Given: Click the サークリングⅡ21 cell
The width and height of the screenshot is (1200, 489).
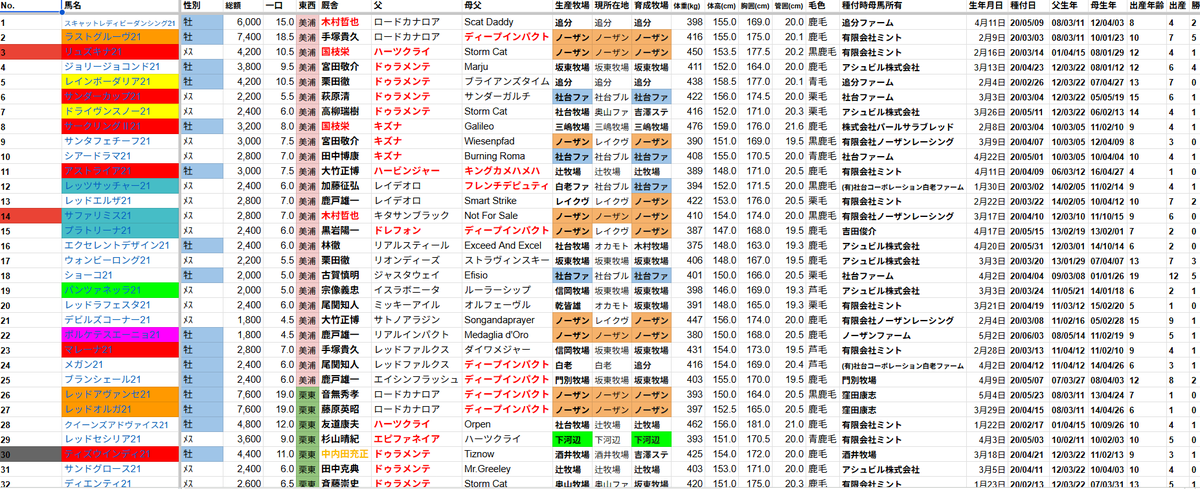Looking at the screenshot, I should [x=121, y=127].
